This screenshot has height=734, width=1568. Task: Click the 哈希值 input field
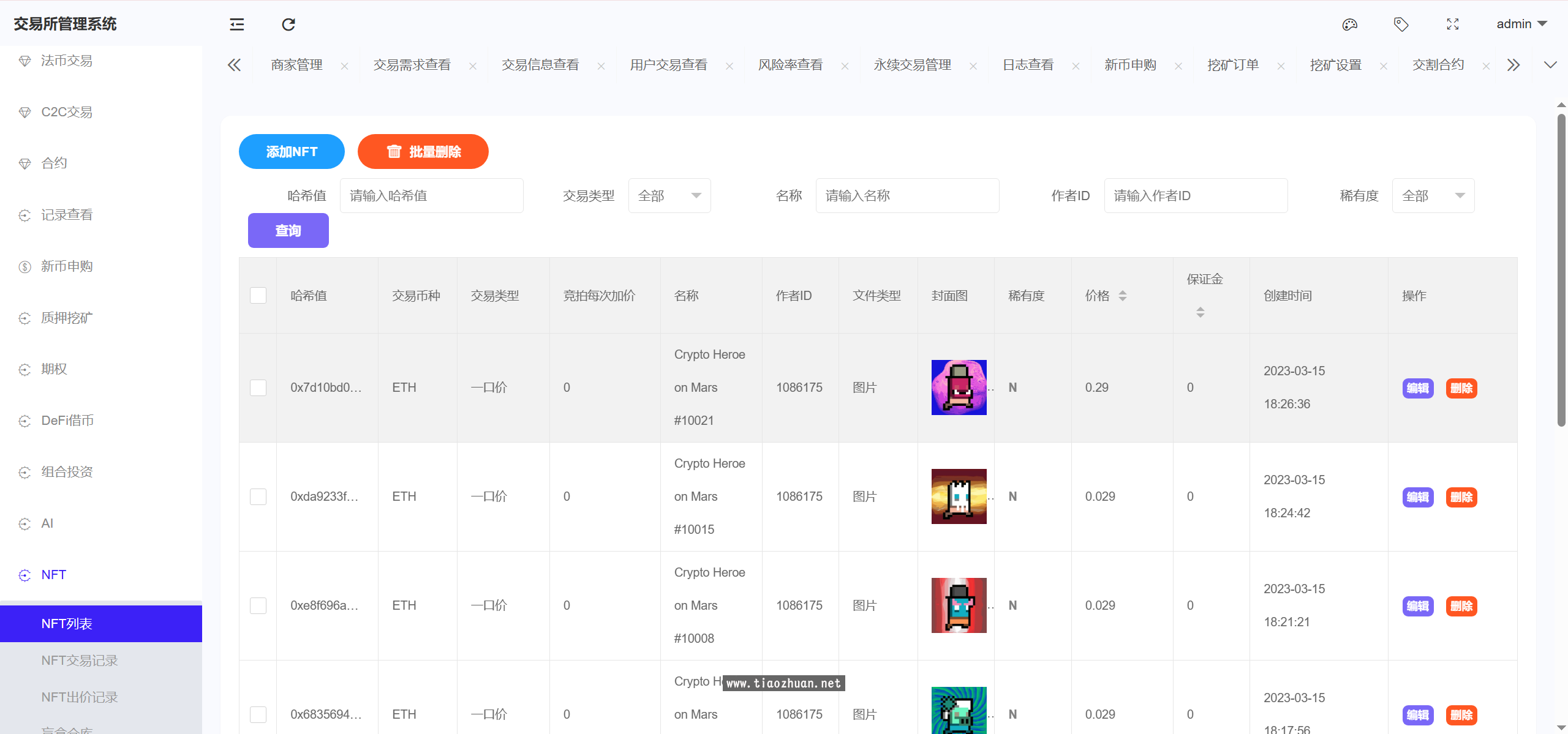[x=431, y=196]
